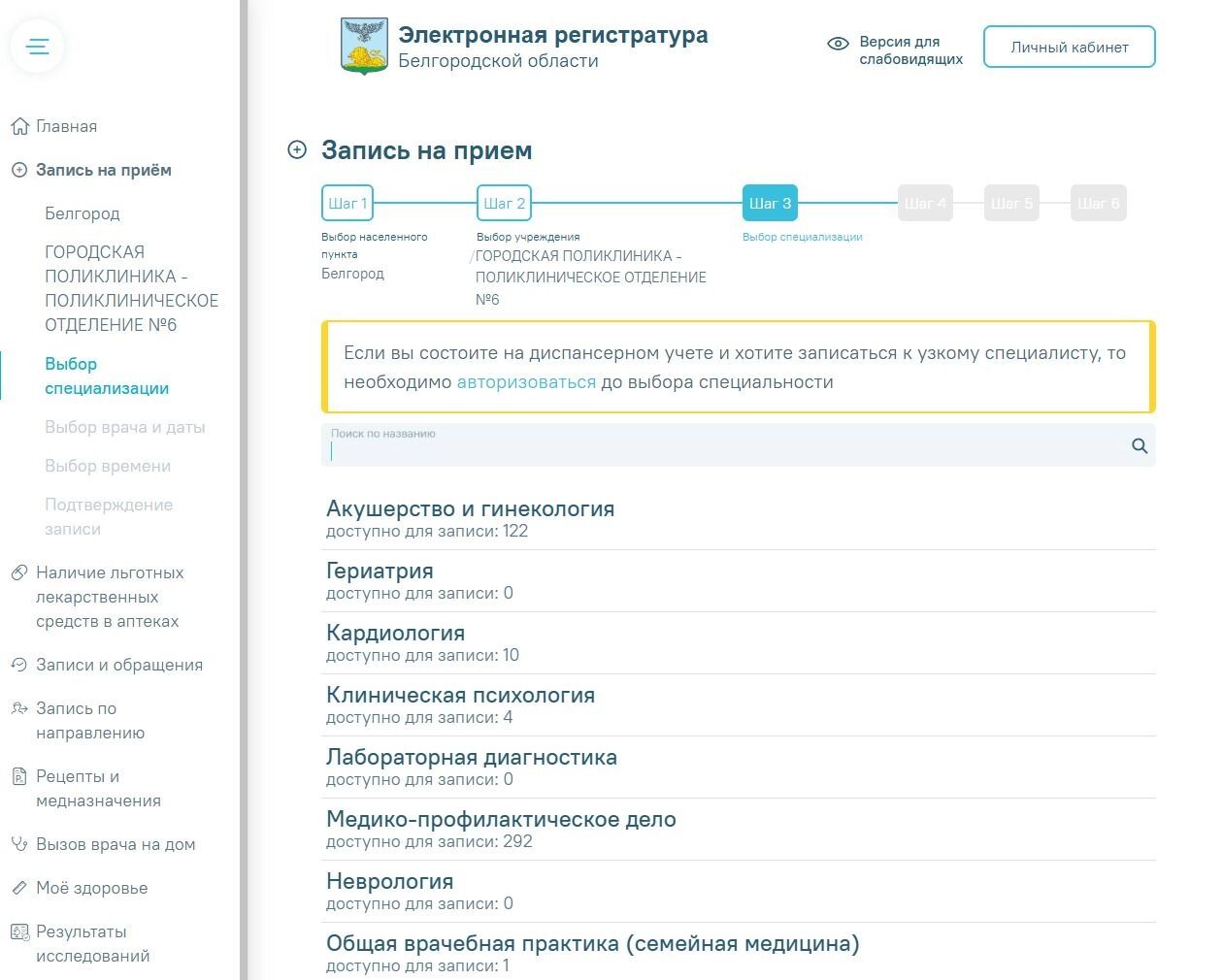This screenshot has width=1223, height=980.
Task: Switch to Шаг 1 step
Action: tap(347, 203)
